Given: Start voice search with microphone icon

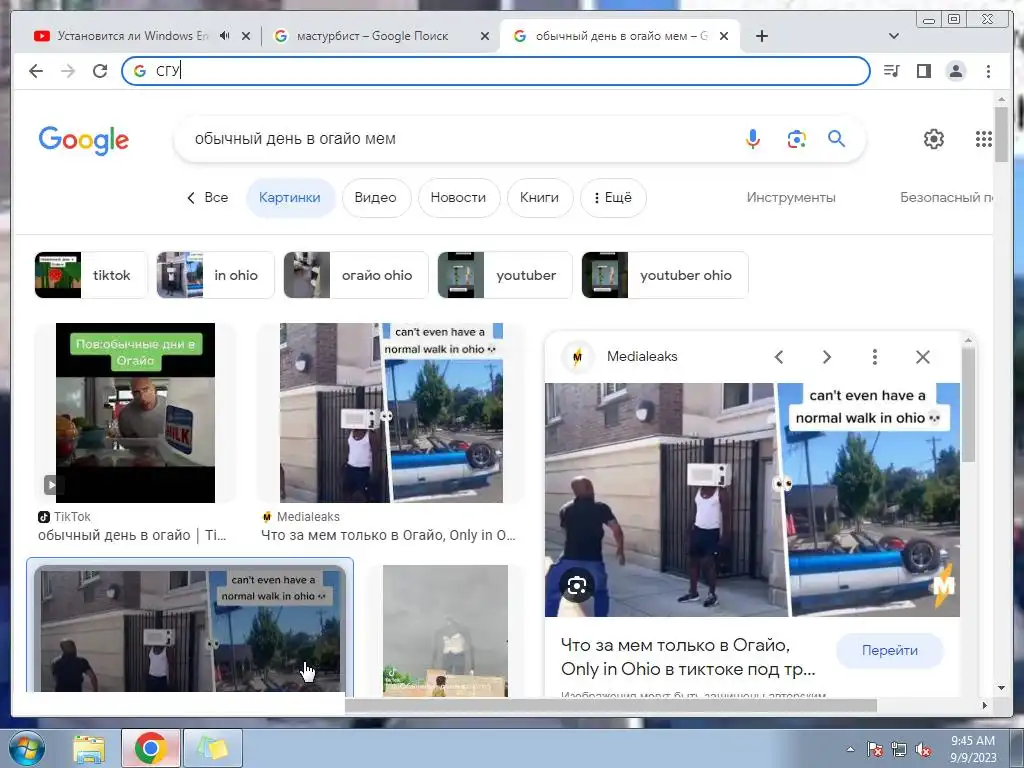Looking at the screenshot, I should coord(752,138).
